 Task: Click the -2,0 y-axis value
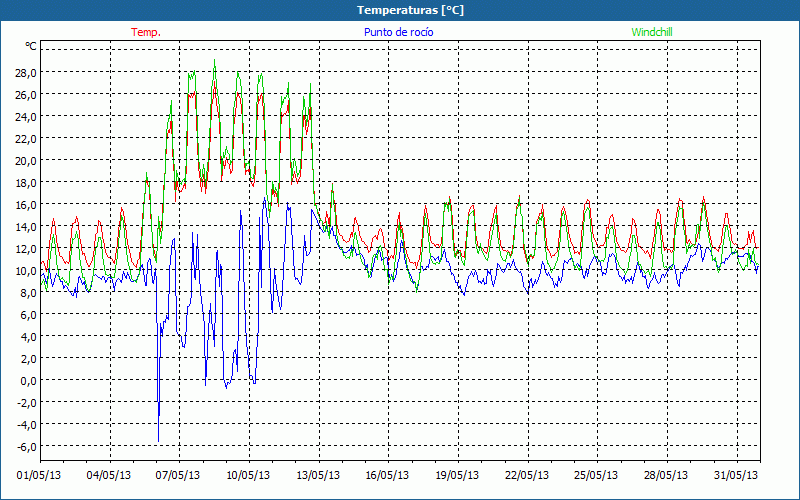(27, 402)
